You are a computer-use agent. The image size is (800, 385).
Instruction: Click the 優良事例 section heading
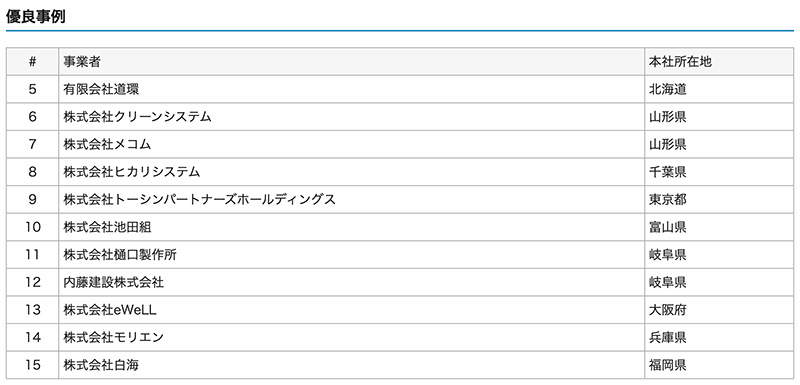point(36,17)
